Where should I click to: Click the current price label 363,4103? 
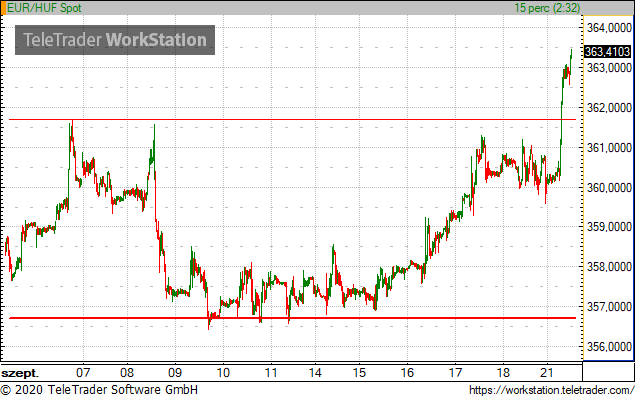[x=607, y=52]
